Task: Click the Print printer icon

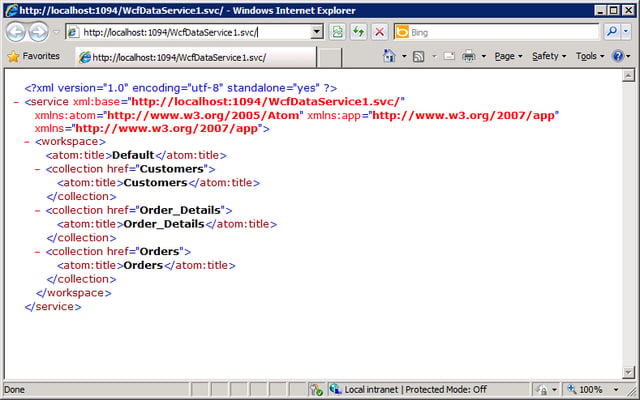Action: tap(469, 56)
